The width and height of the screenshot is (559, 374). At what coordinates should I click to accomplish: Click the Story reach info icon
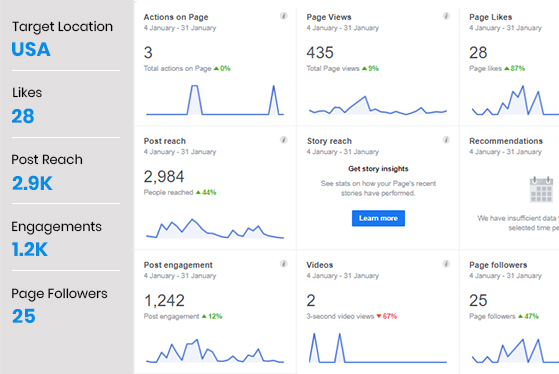[446, 140]
